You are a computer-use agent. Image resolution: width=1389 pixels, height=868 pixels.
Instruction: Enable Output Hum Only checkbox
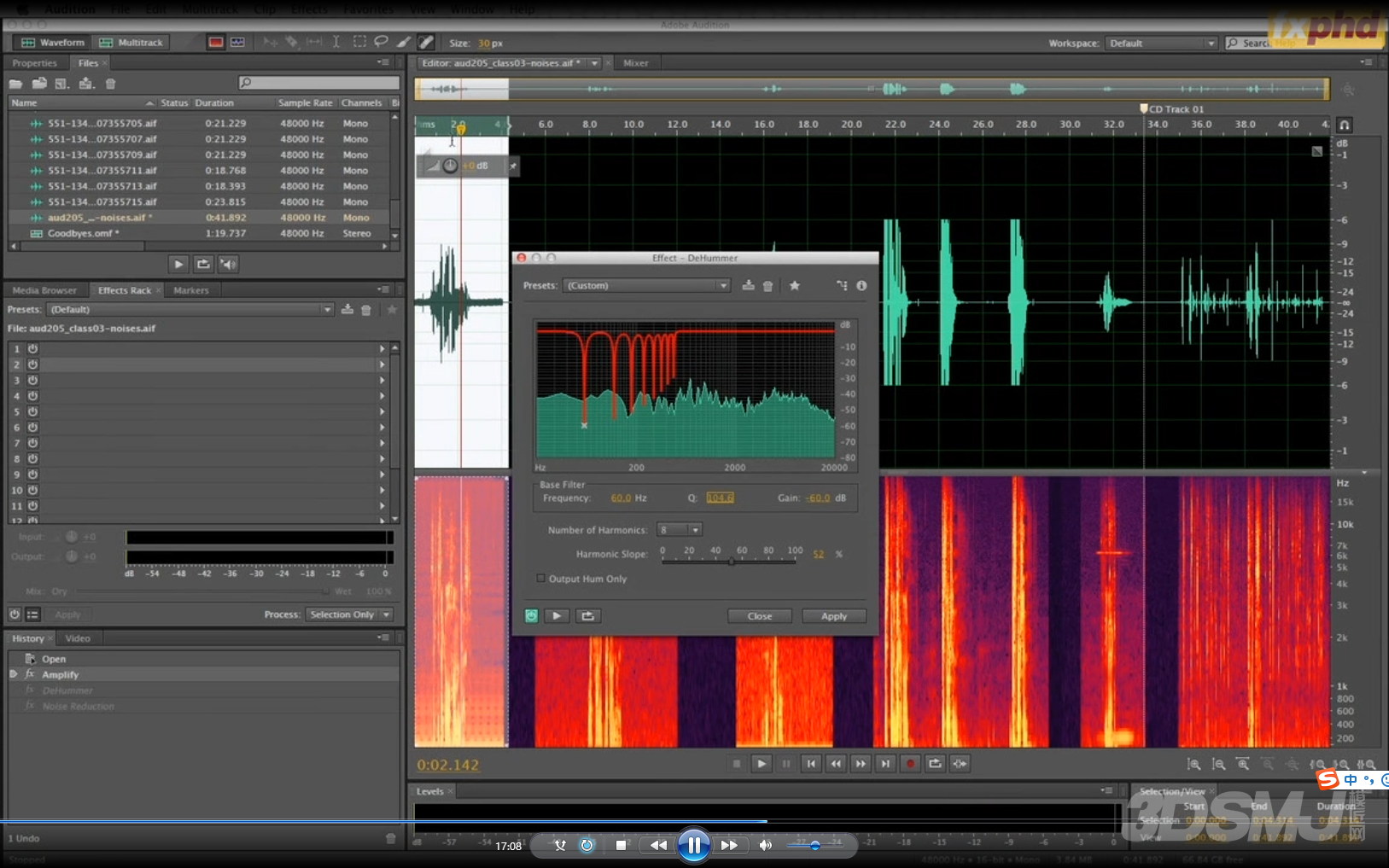pyautogui.click(x=540, y=579)
